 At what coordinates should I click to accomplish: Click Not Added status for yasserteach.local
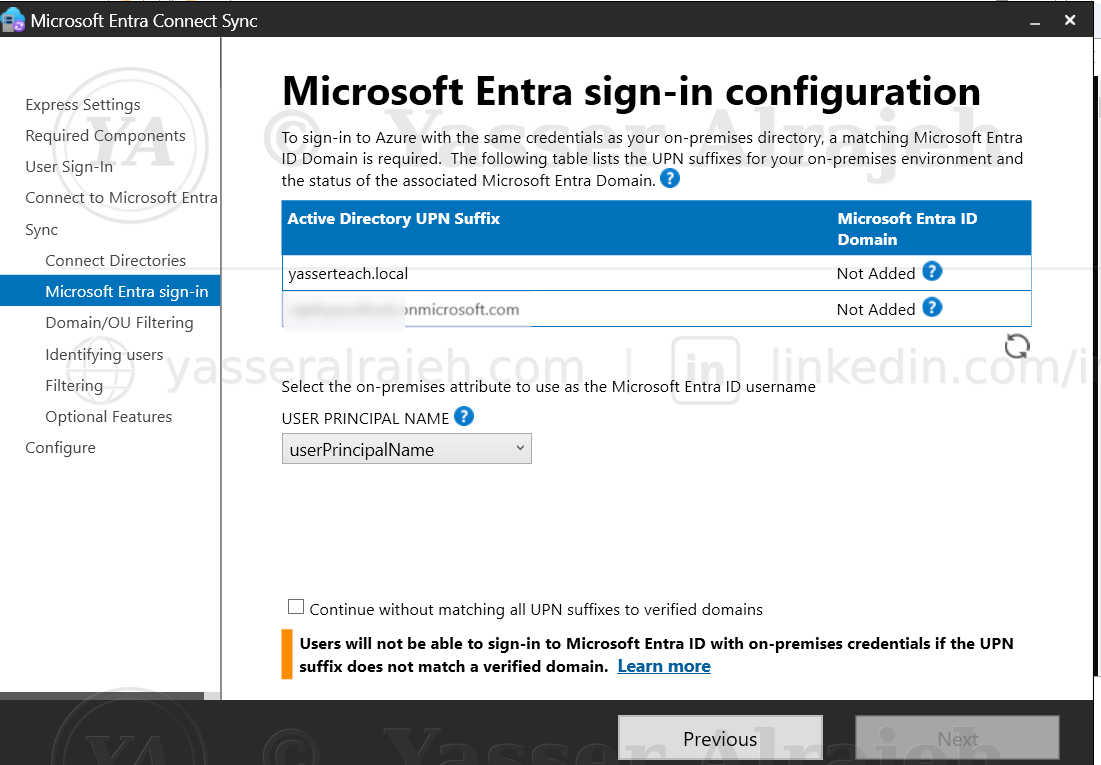click(x=876, y=274)
